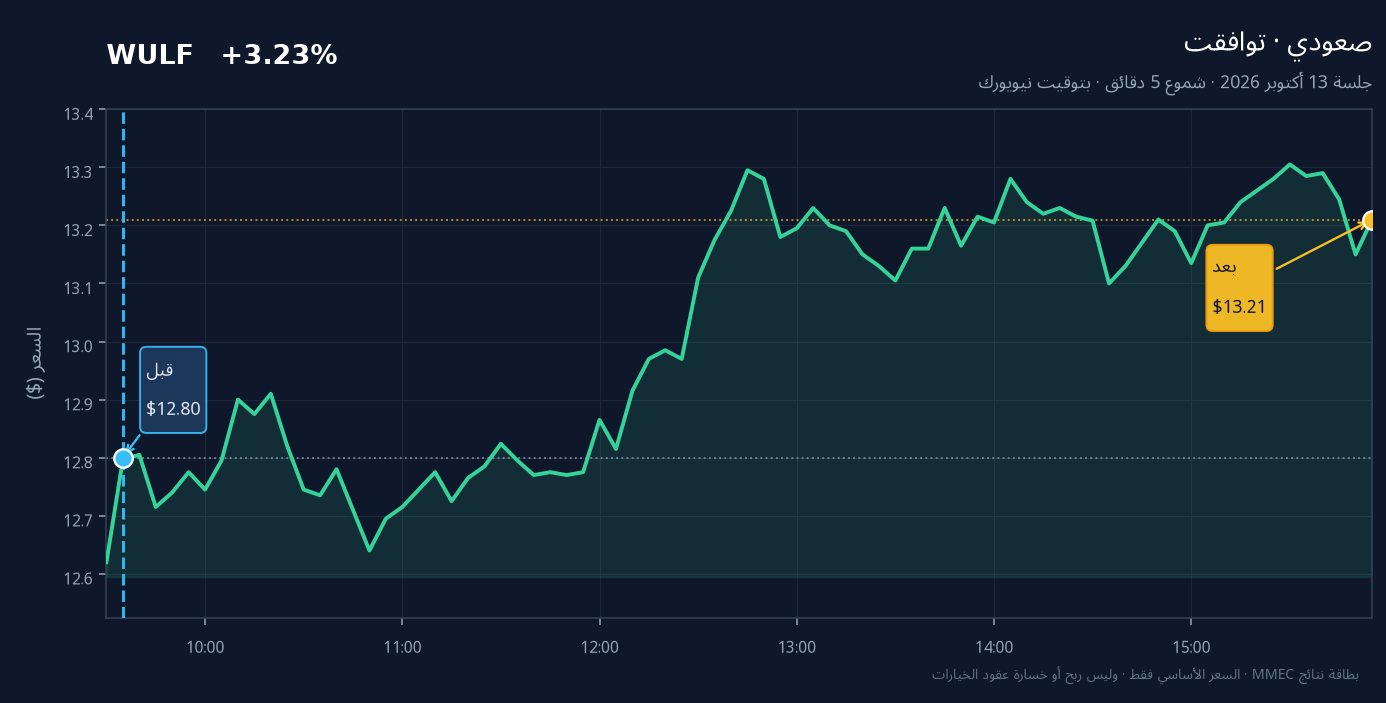Click the 13:00 time axis label
This screenshot has height=703, width=1386.
pyautogui.click(x=797, y=647)
